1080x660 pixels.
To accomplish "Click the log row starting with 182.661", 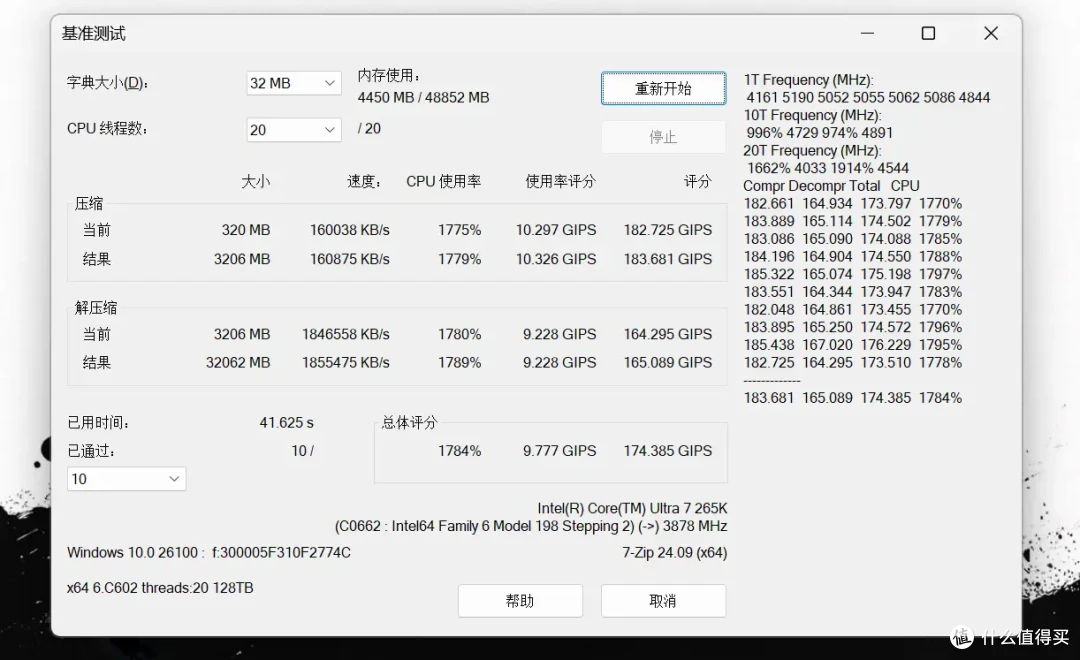I will [853, 203].
